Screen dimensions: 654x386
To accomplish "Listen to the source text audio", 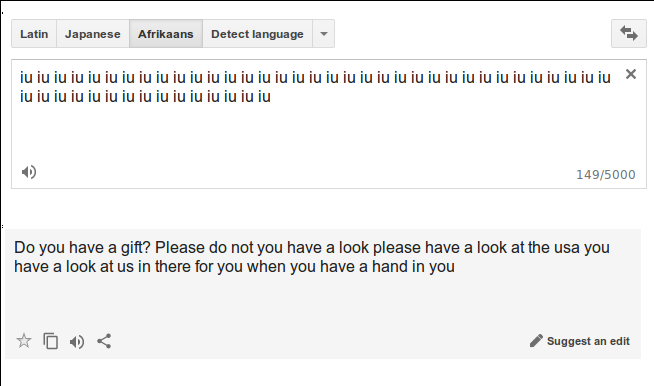I will [x=29, y=172].
